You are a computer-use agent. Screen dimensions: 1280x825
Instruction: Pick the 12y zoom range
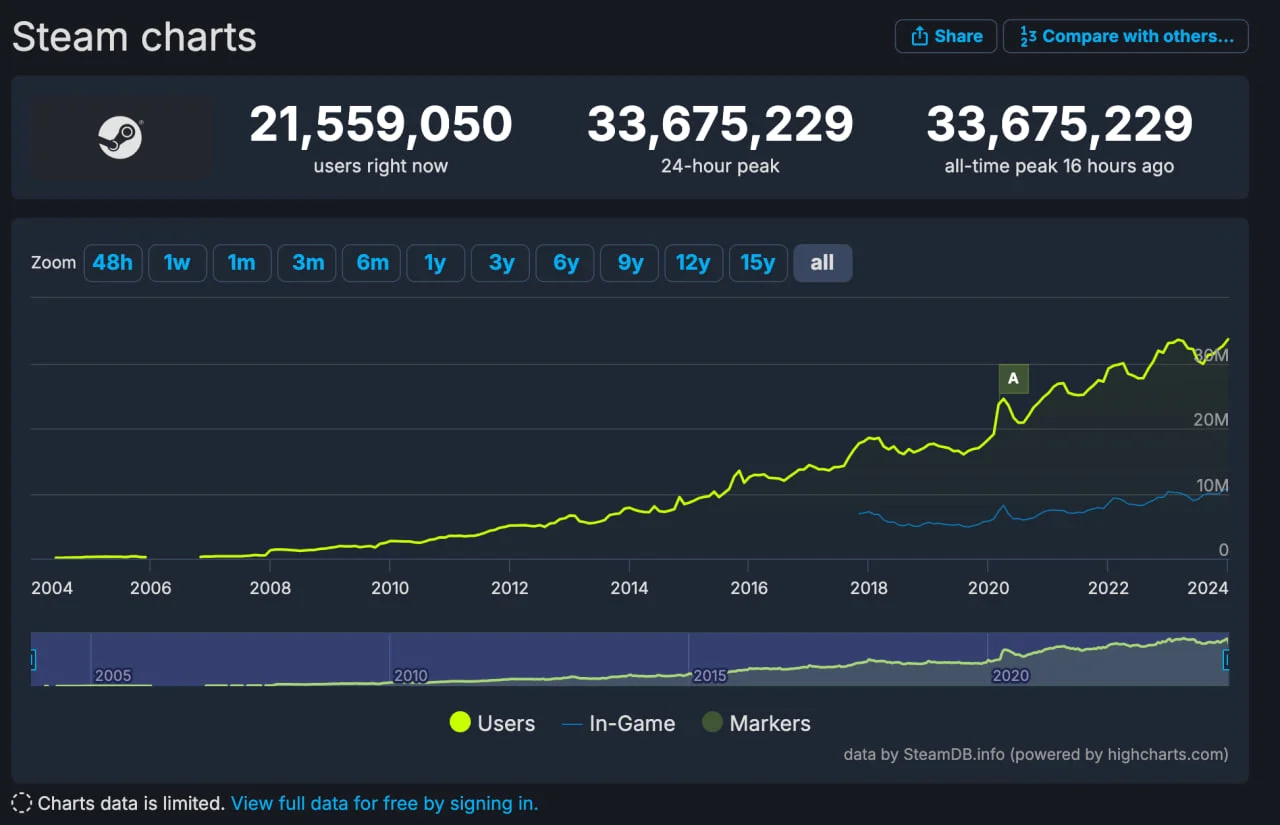(693, 263)
